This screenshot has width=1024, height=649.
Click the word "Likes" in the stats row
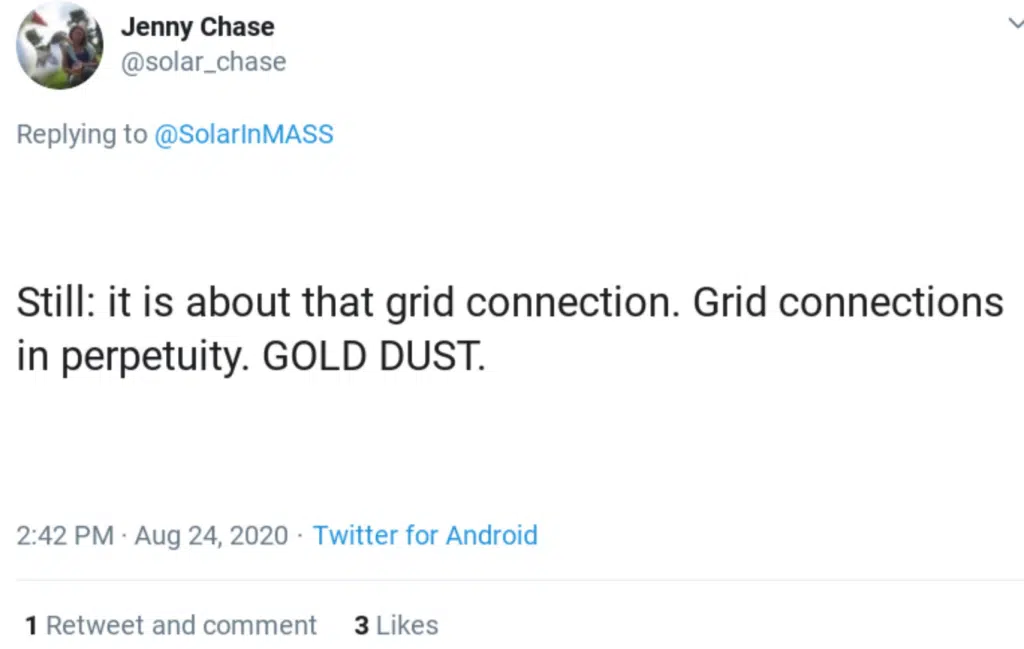click(x=407, y=626)
